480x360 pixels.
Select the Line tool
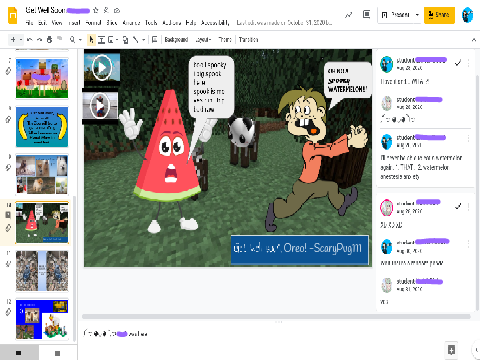point(135,40)
